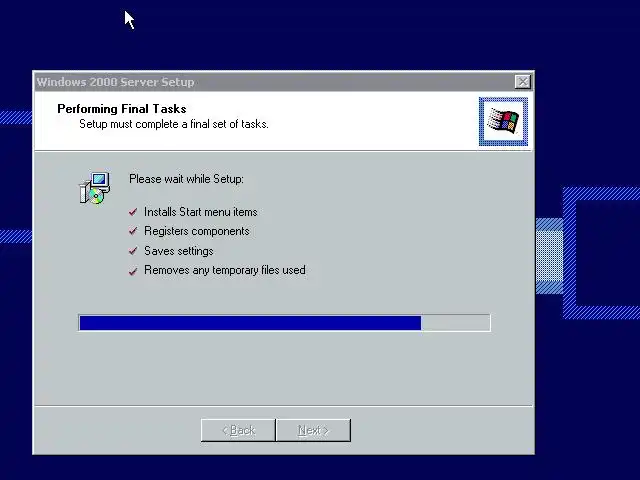Click the 'Please wait while Setup:' text
The width and height of the screenshot is (640, 480).
(186, 179)
